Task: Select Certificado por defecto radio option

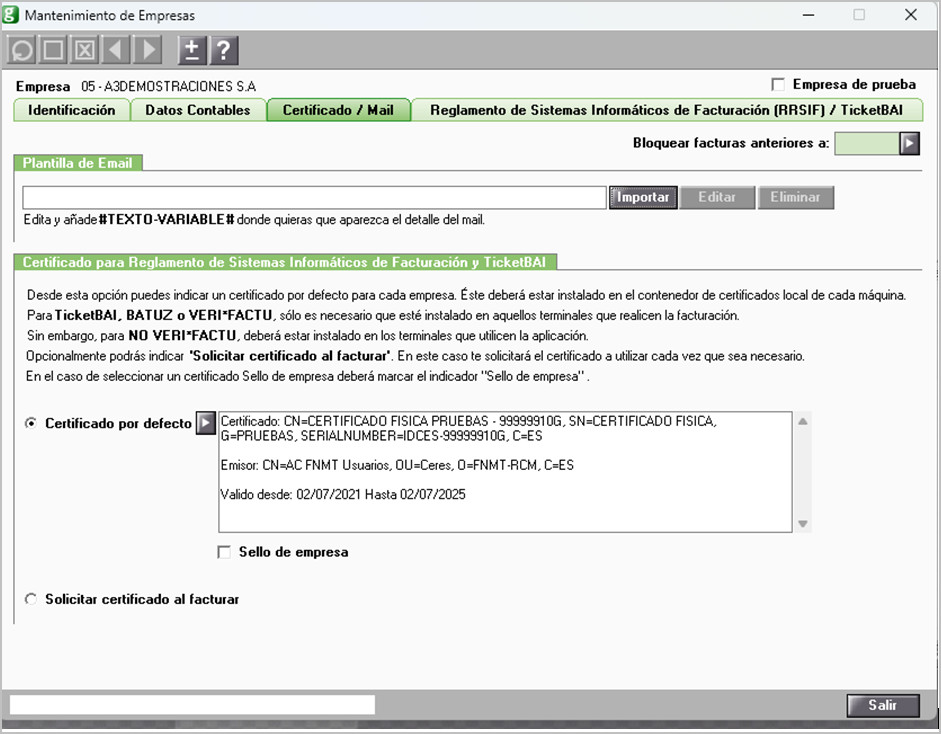Action: pos(31,423)
